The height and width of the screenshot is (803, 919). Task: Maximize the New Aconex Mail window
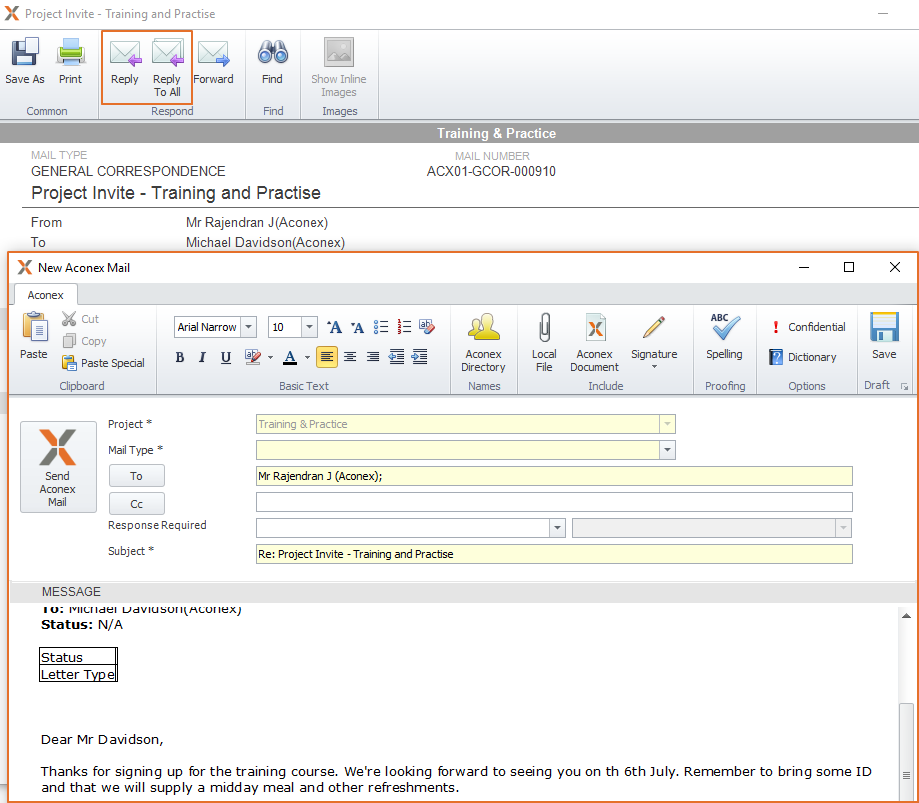click(x=849, y=267)
